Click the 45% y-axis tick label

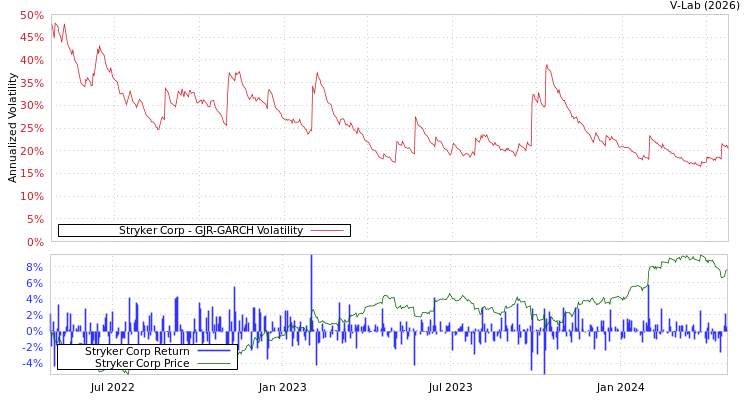[x=31, y=38]
